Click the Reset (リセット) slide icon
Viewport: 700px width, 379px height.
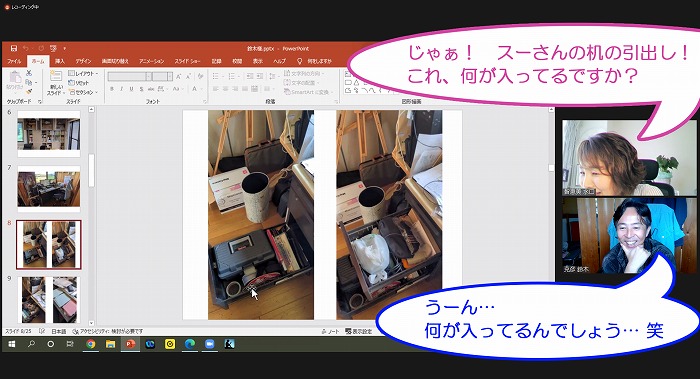click(x=79, y=83)
